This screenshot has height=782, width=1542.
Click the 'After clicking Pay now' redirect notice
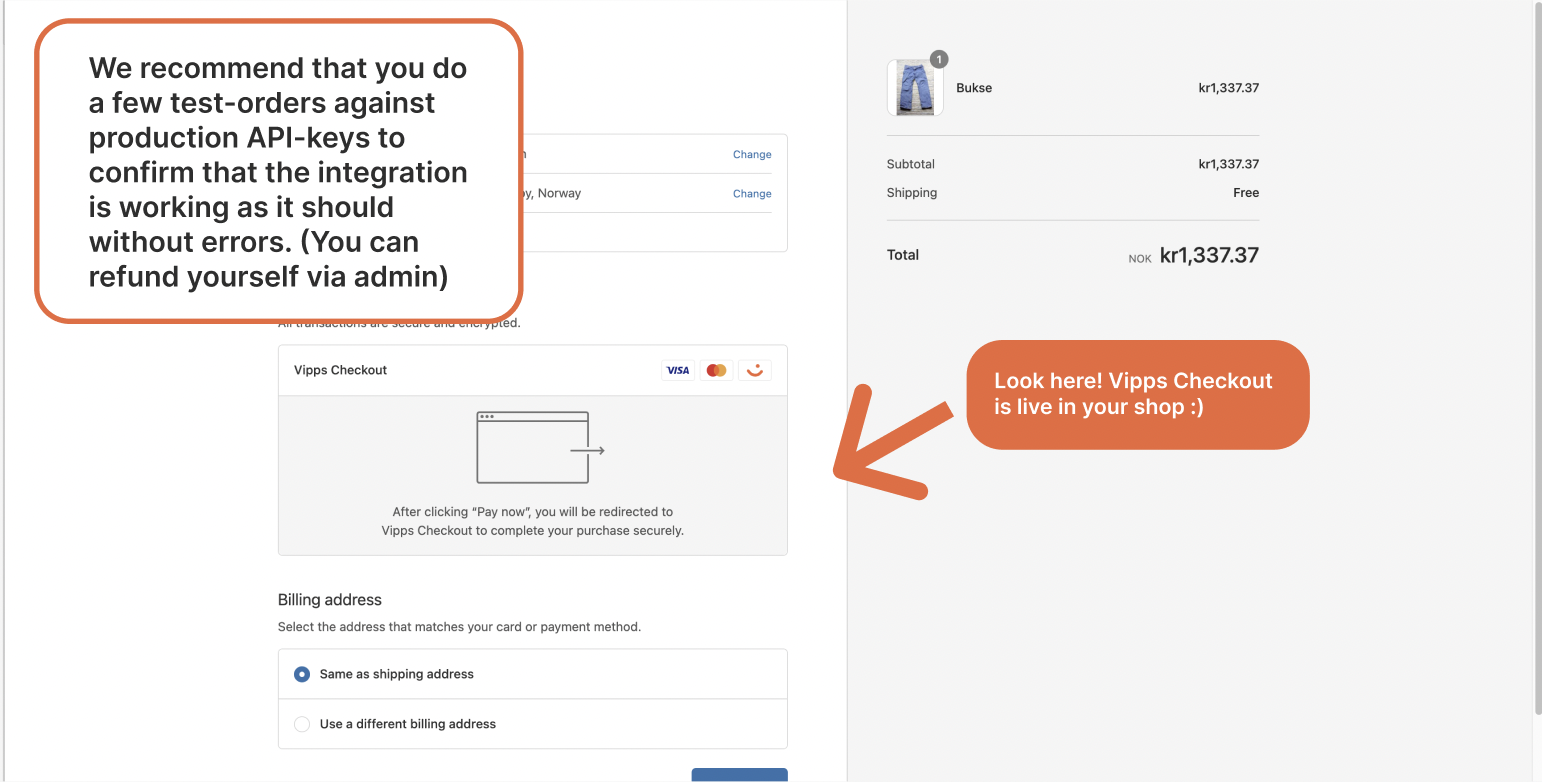coord(533,521)
